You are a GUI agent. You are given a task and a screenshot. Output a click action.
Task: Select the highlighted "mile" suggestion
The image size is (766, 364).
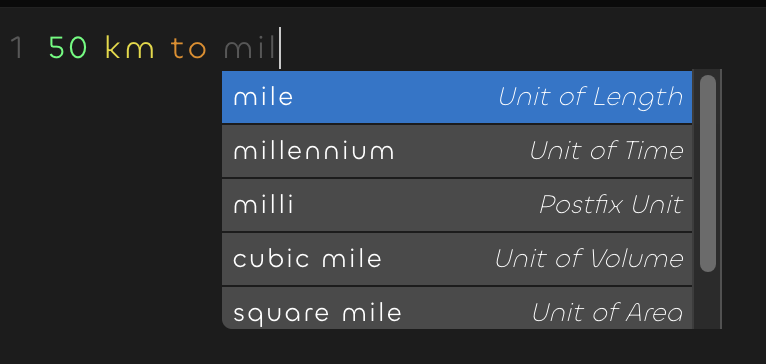click(x=457, y=97)
